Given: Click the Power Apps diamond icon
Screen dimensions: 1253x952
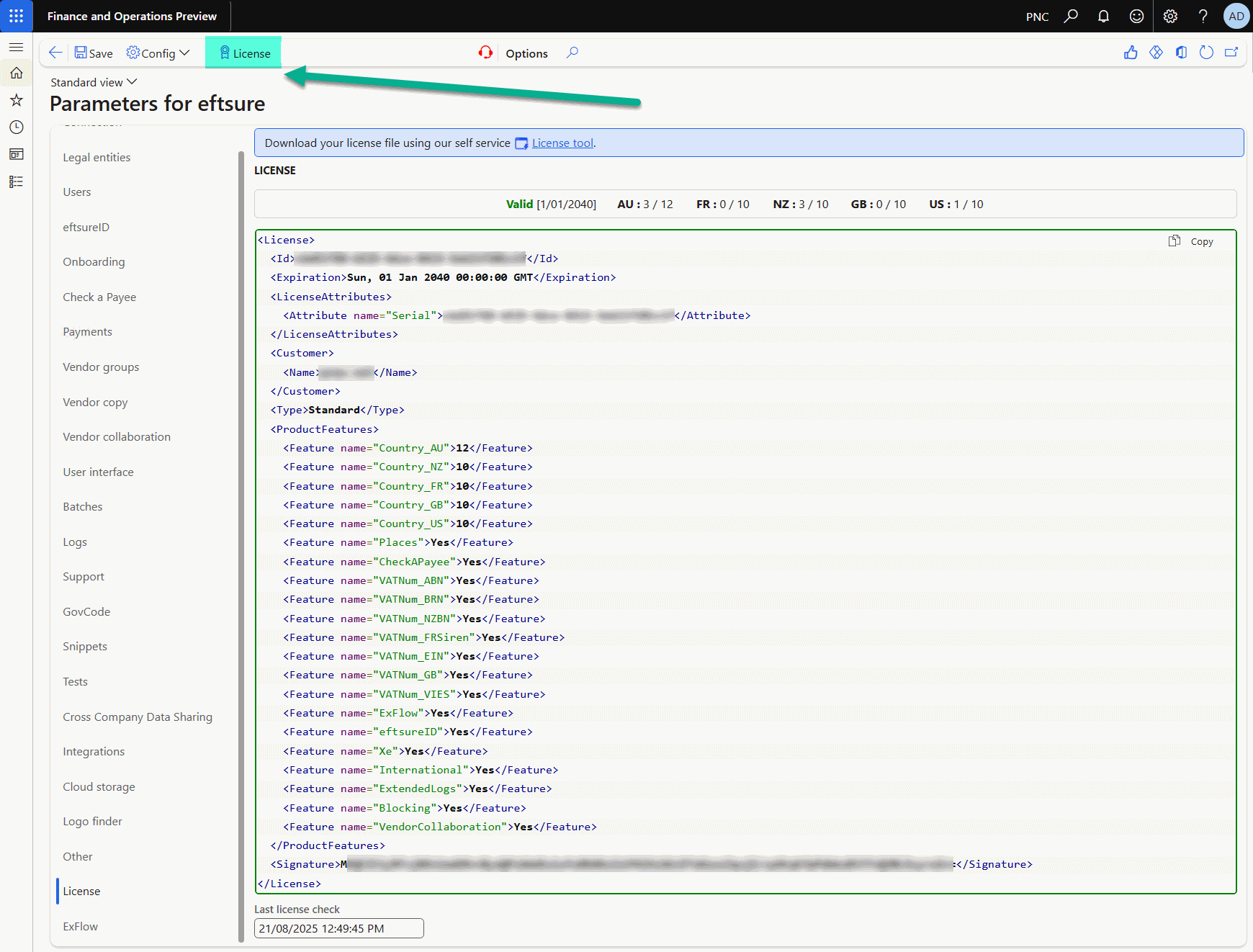Looking at the screenshot, I should (x=1156, y=53).
